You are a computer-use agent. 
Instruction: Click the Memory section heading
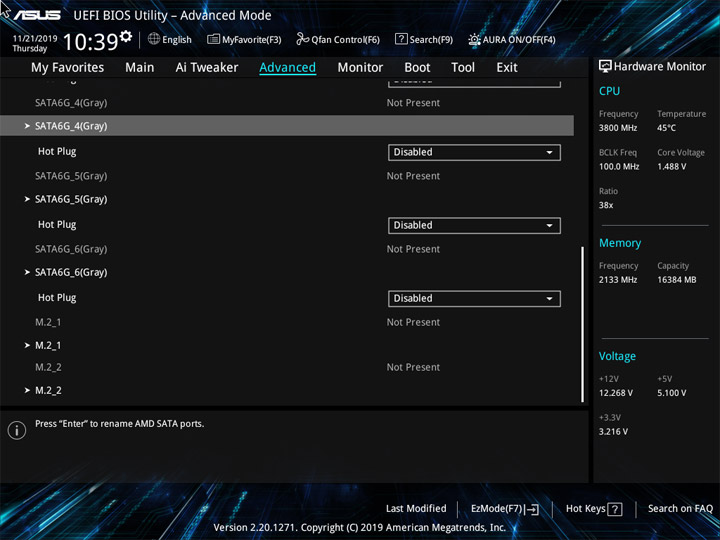click(620, 243)
